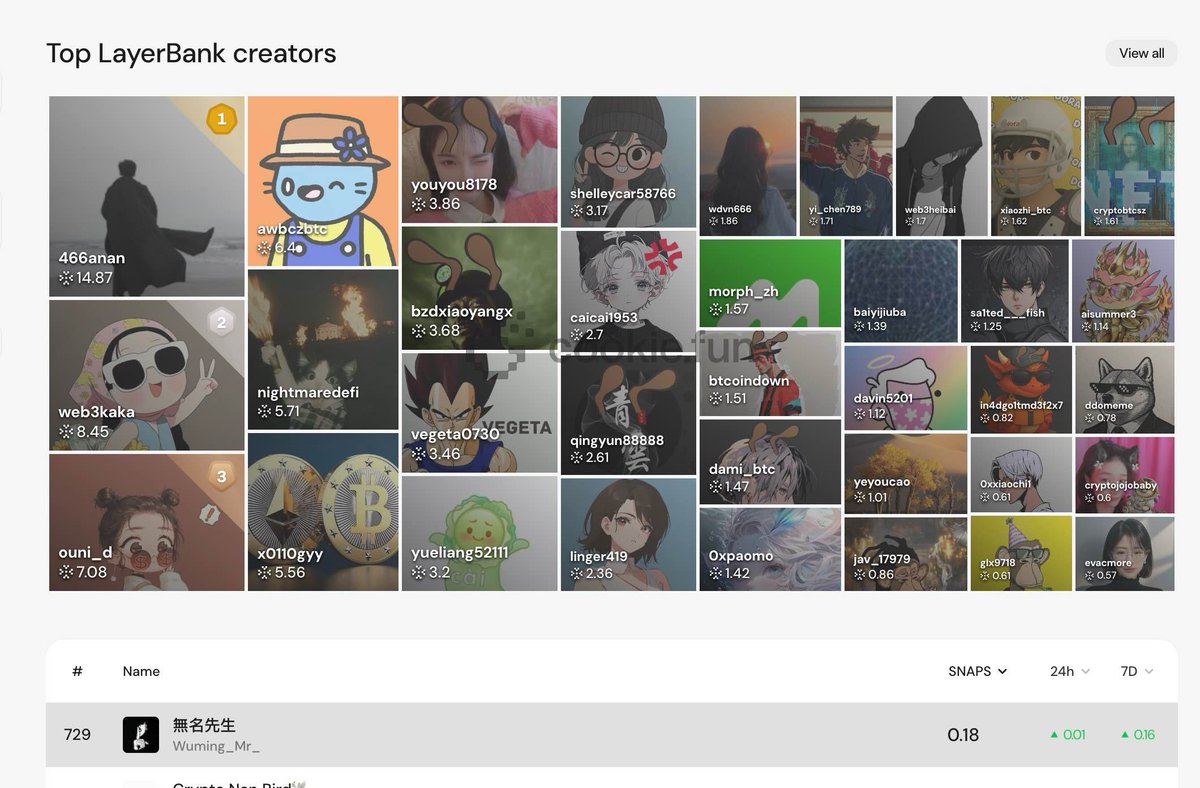Open the btcoindown creator tile

pyautogui.click(x=770, y=373)
